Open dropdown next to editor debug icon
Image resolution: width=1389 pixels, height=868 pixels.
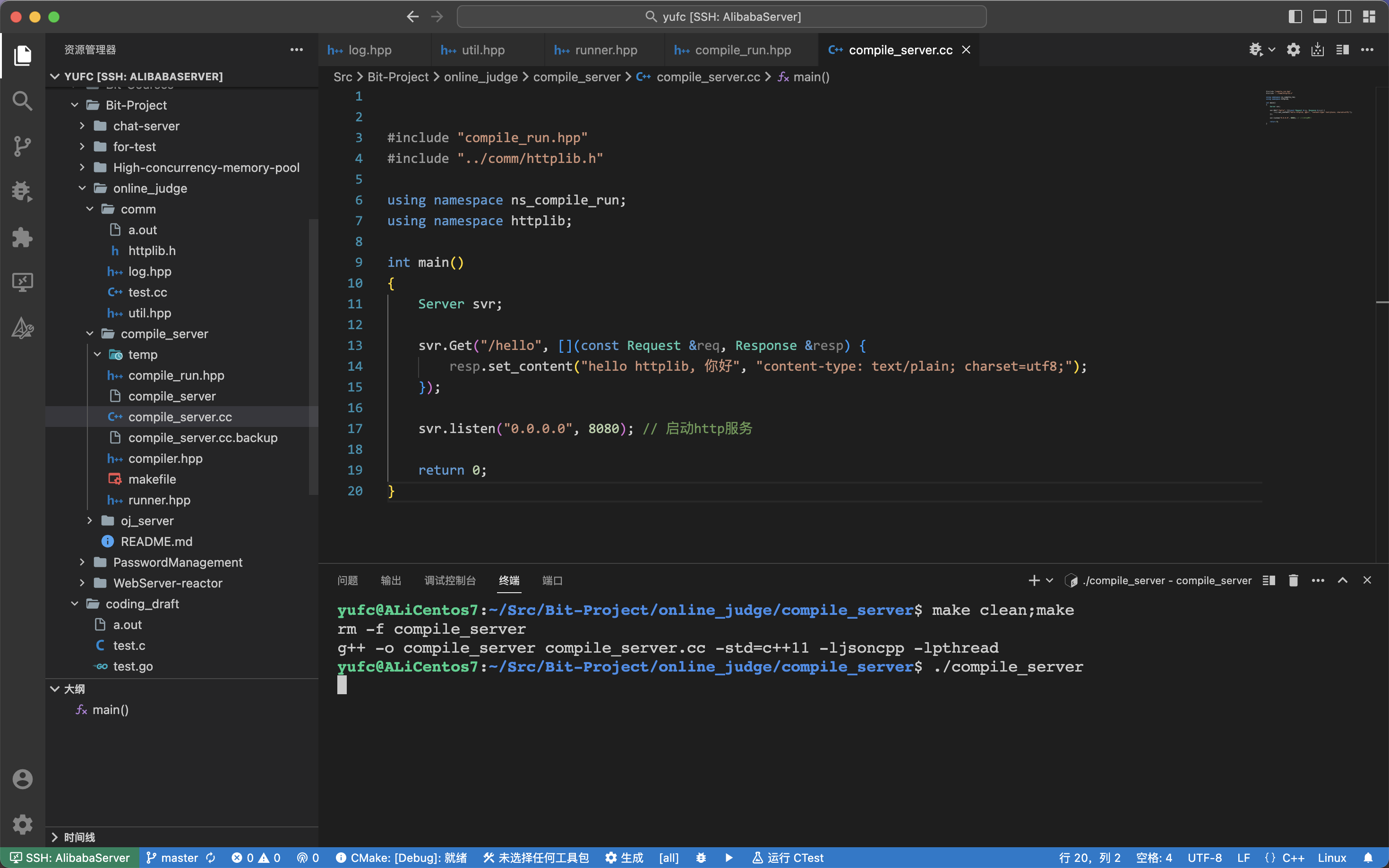[1271, 50]
